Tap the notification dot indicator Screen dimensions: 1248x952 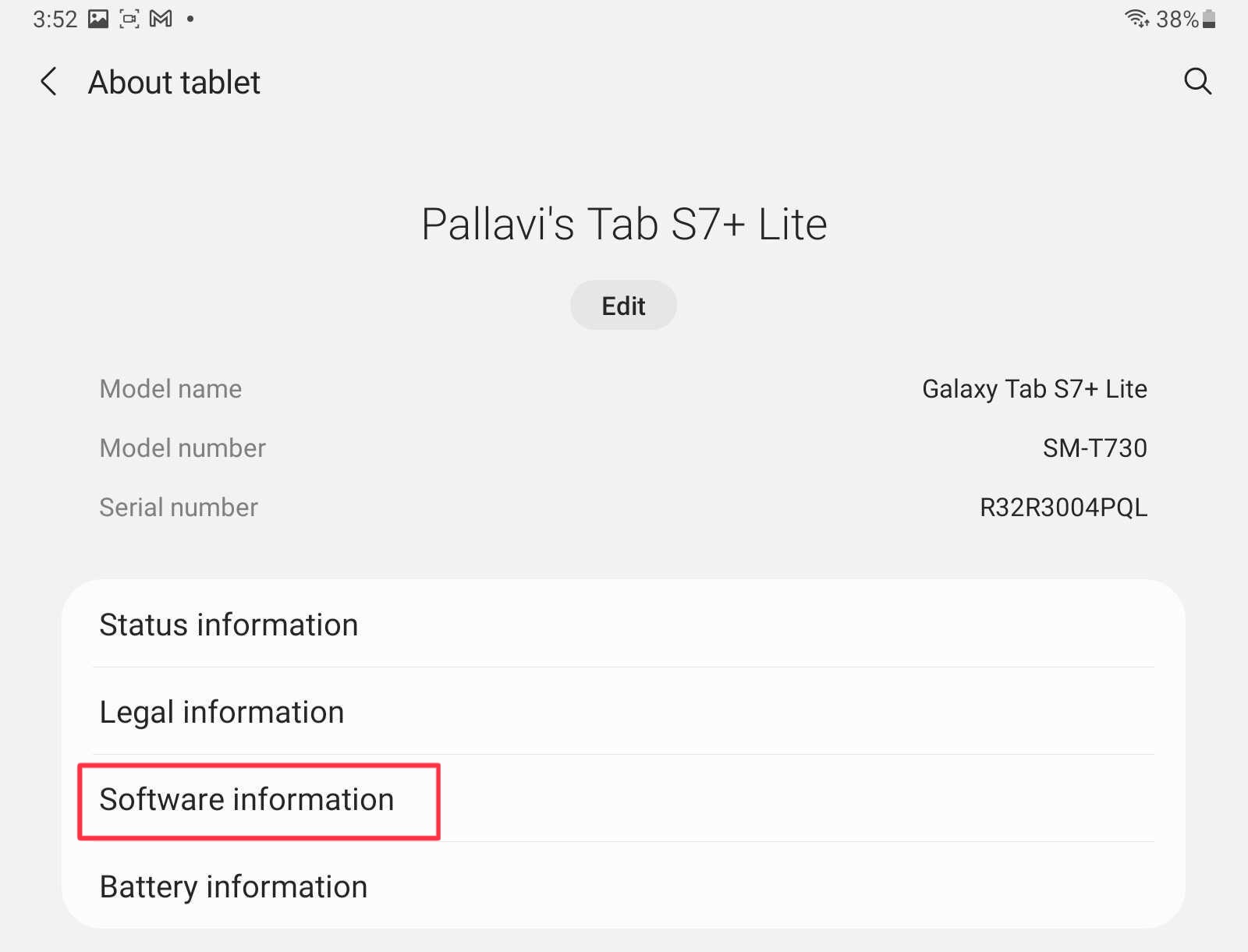[190, 19]
